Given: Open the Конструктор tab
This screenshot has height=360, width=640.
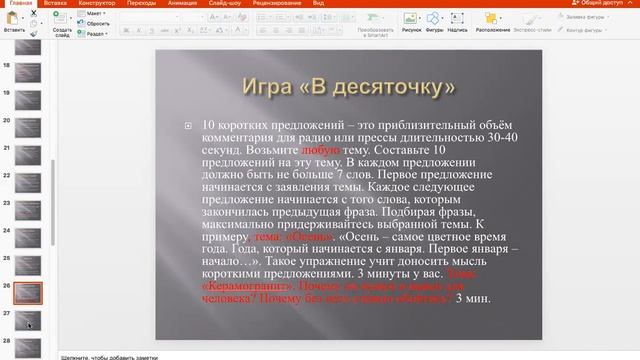Looking at the screenshot, I should [x=97, y=3].
